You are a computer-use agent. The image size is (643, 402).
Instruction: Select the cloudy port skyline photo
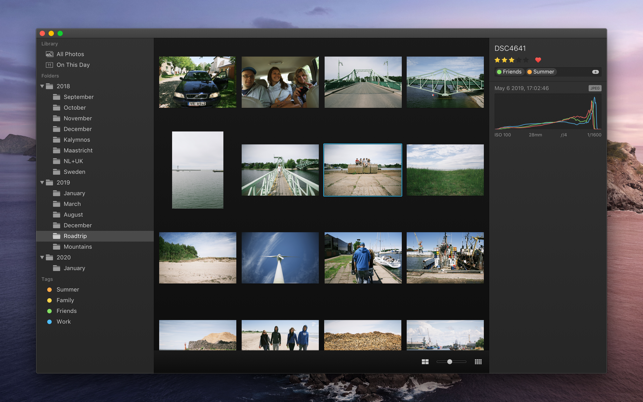tap(445, 335)
